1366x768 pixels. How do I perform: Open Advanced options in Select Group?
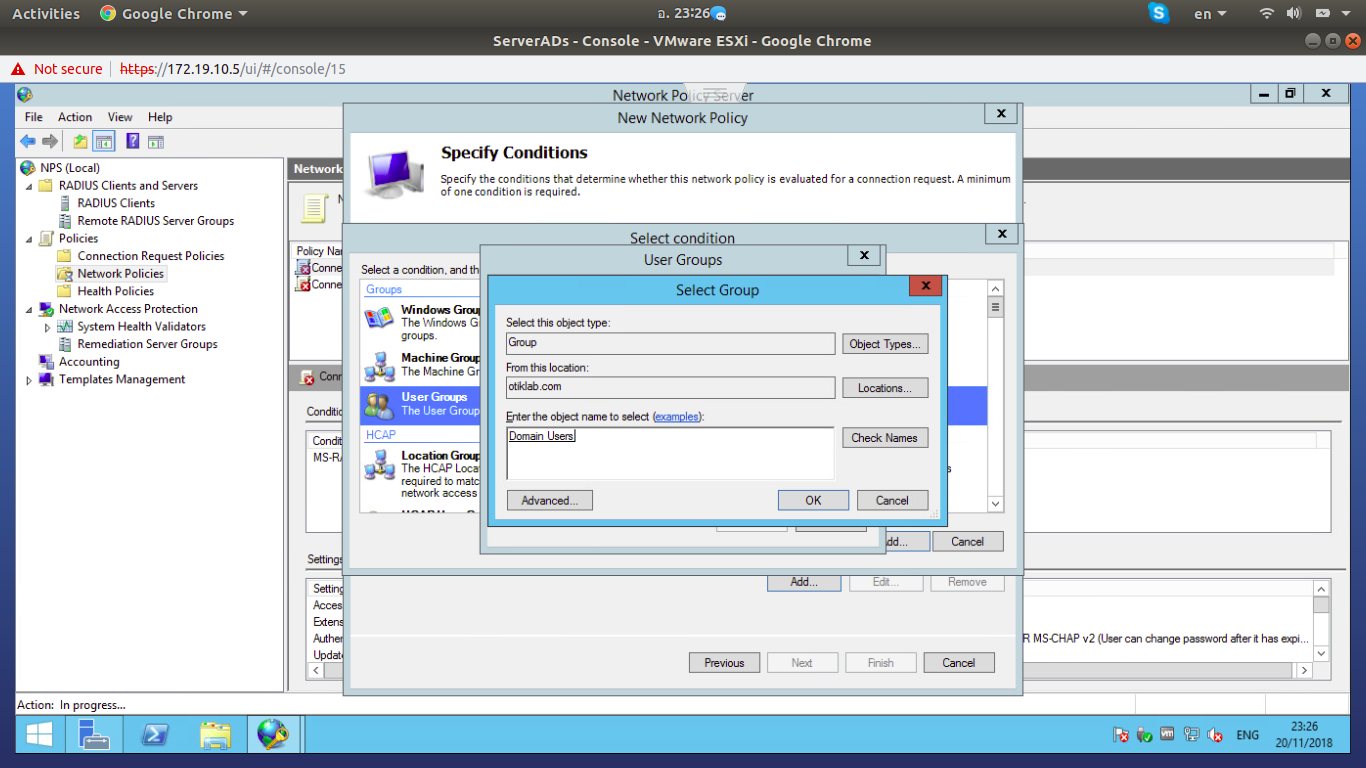[x=549, y=501]
